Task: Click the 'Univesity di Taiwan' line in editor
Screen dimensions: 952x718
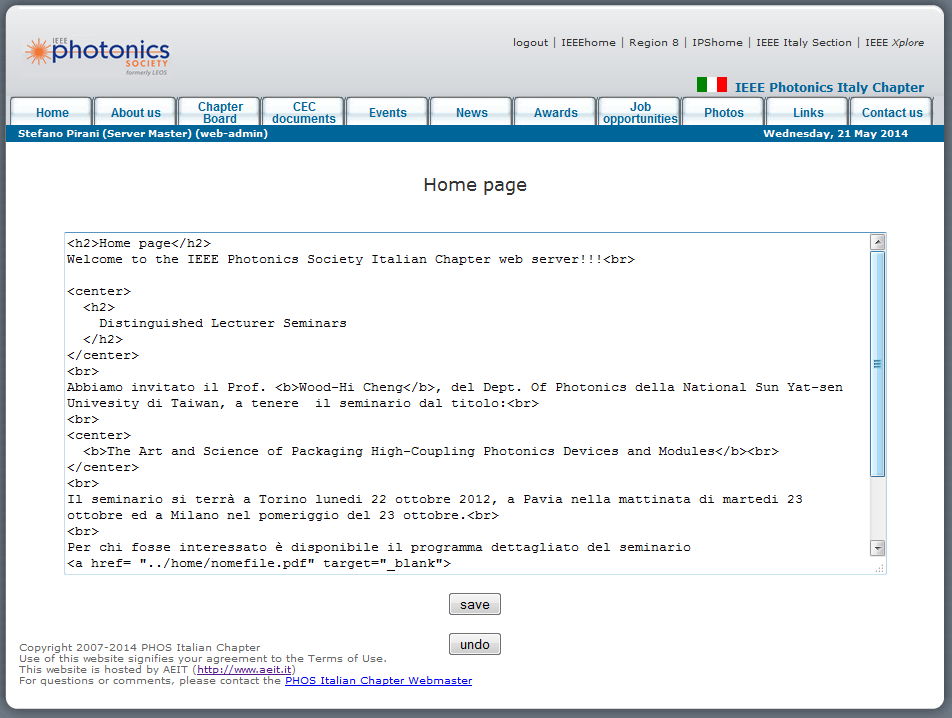Action: pyautogui.click(x=303, y=403)
